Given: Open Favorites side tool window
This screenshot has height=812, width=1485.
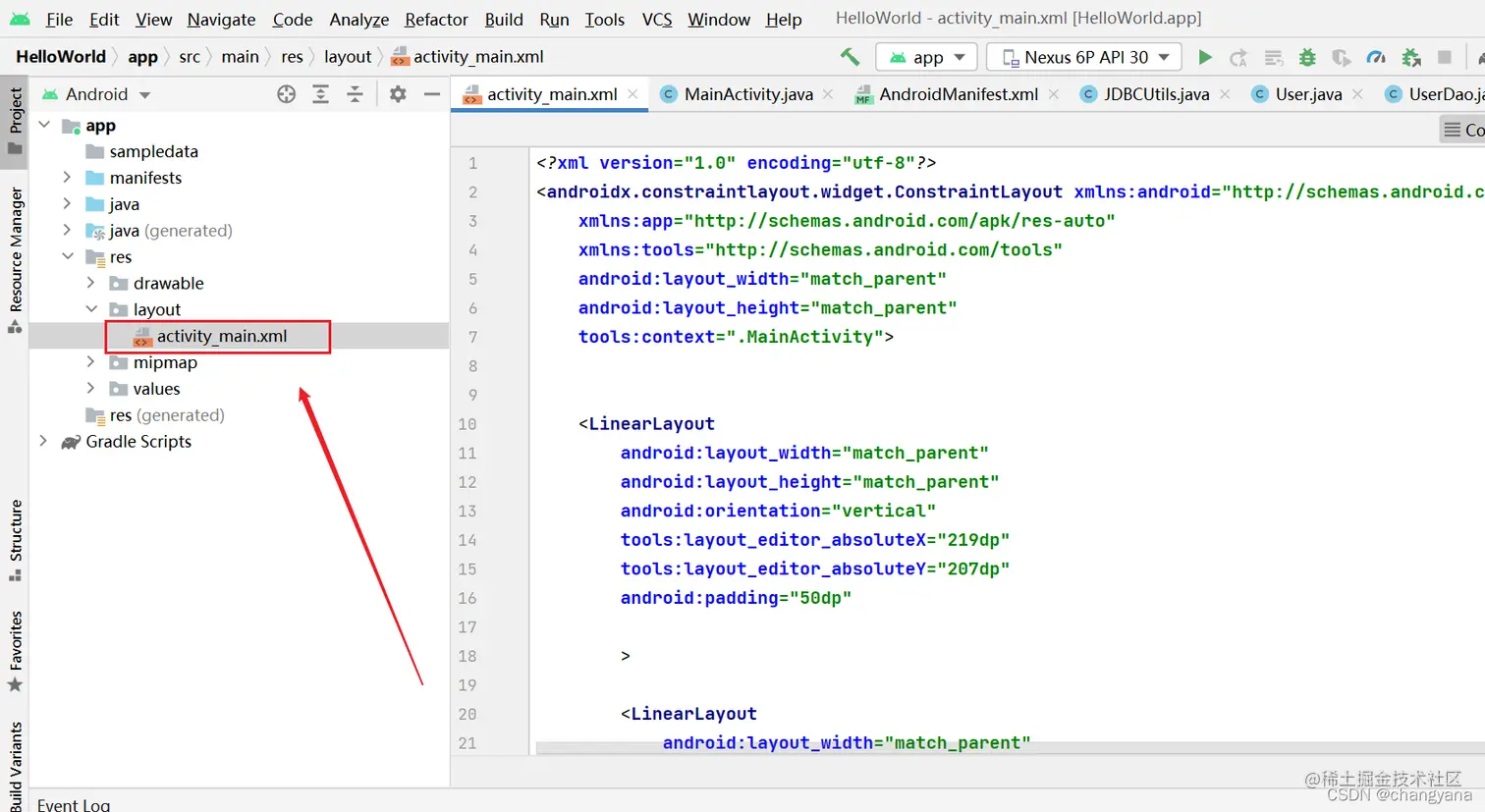Looking at the screenshot, I should (x=15, y=652).
